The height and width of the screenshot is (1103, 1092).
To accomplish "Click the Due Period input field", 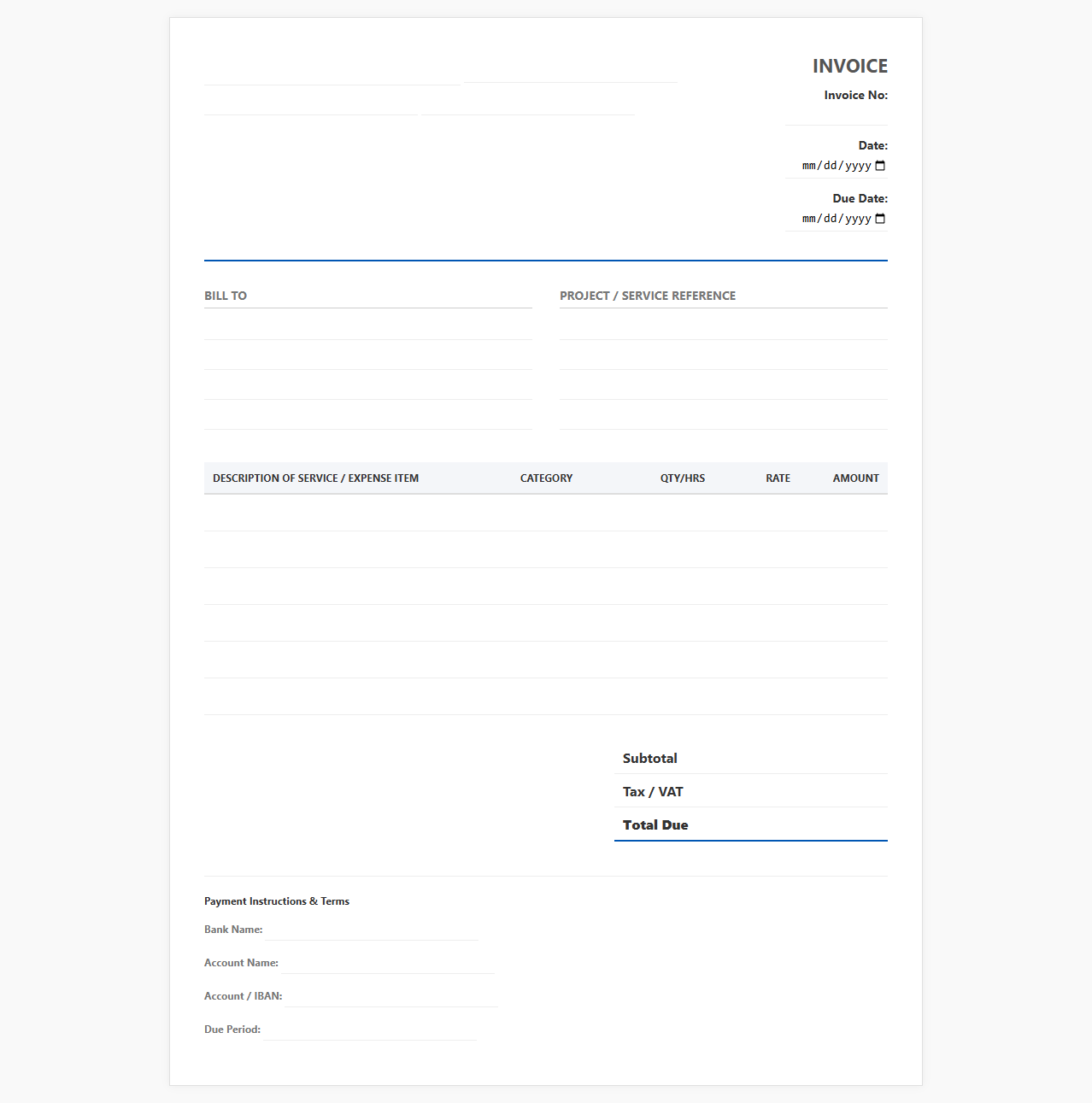I will tap(369, 1030).
